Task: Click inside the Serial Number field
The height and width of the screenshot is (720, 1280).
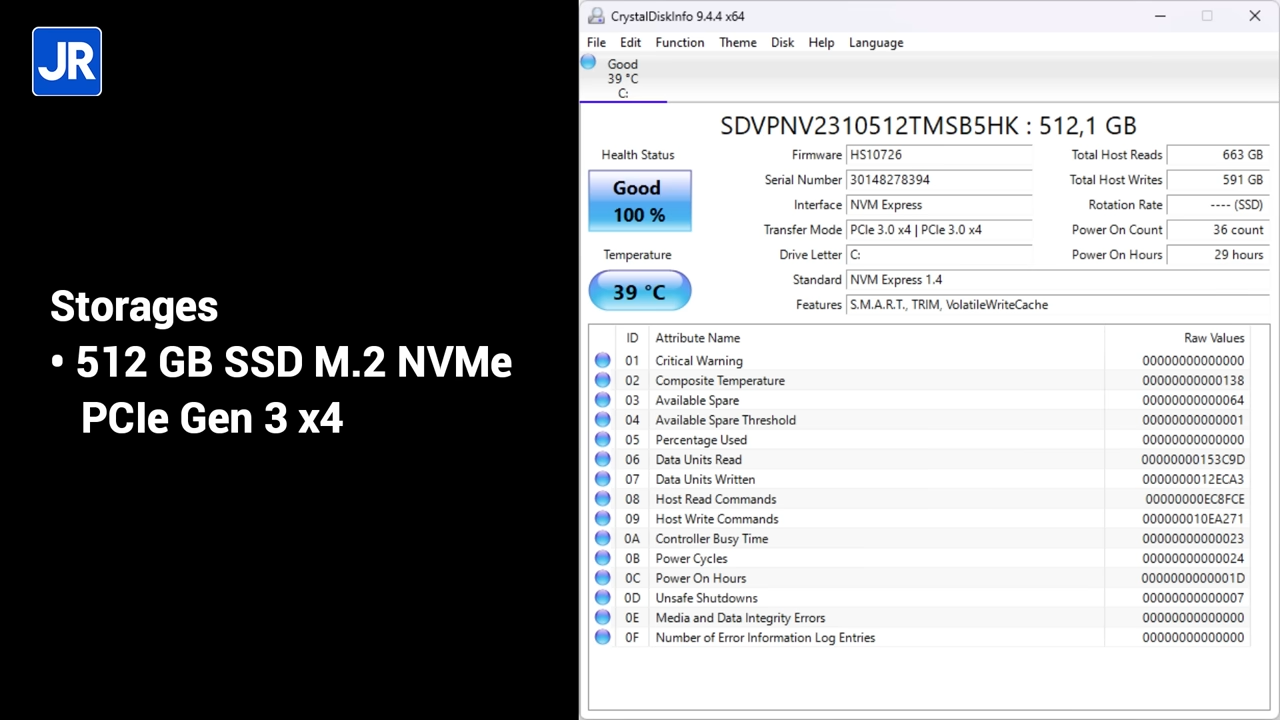Action: (938, 180)
